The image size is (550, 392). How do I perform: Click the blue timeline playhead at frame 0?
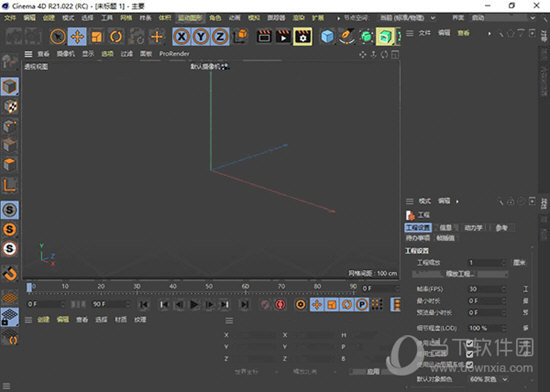29,288
